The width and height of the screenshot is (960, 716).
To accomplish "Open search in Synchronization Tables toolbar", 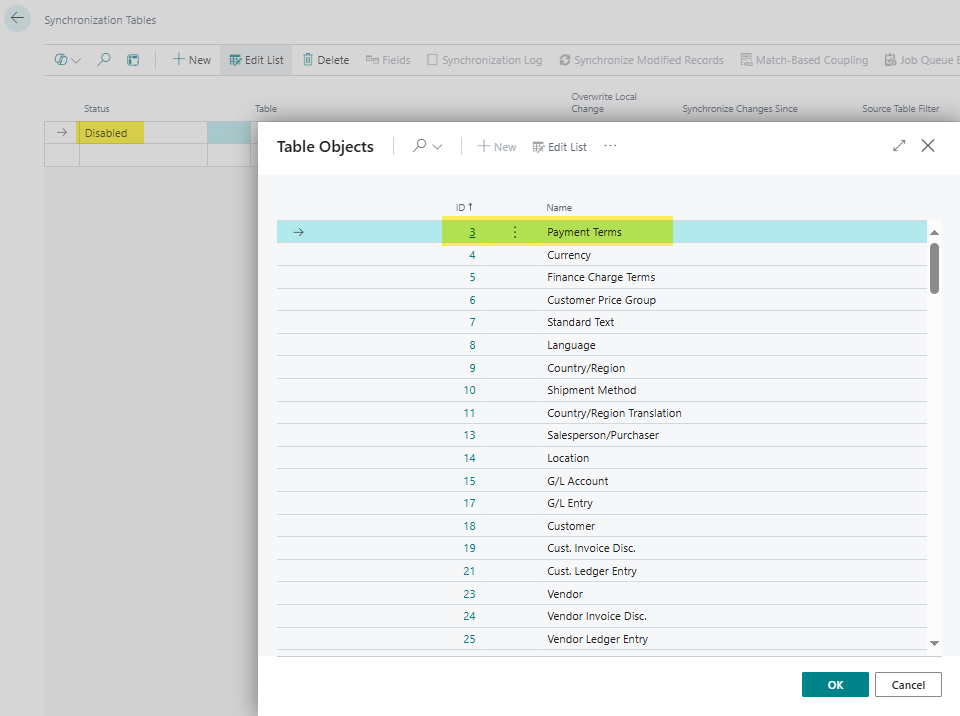I will coord(104,60).
